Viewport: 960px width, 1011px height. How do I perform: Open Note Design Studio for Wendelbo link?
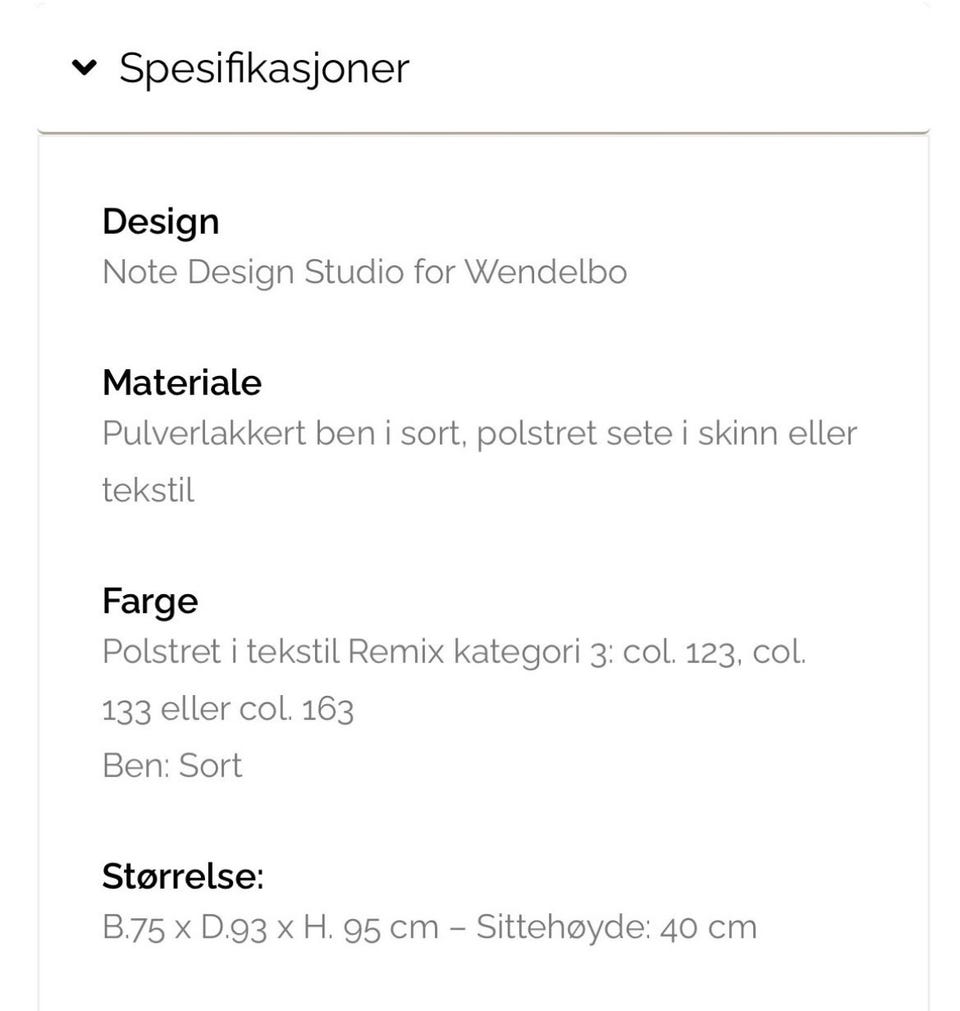[x=364, y=272]
